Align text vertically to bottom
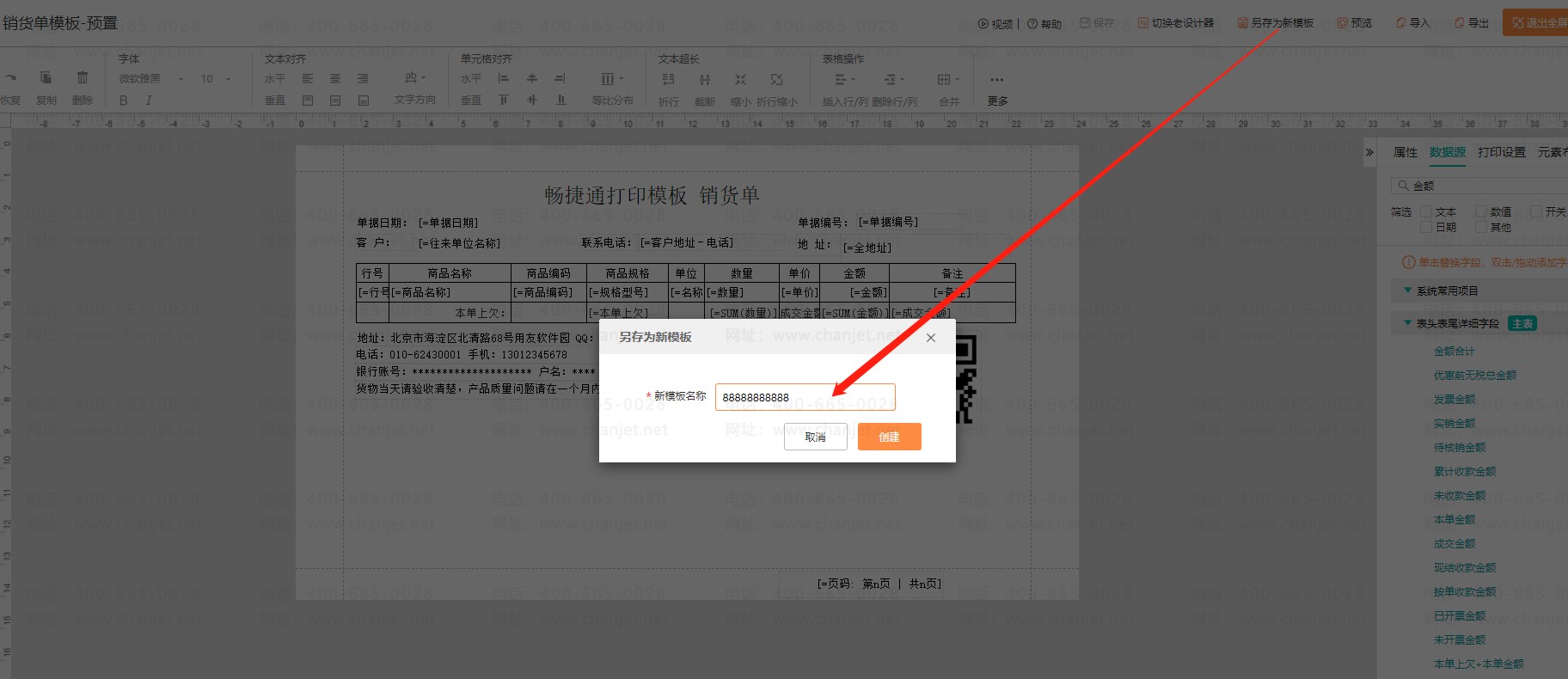This screenshot has width=1568, height=679. [x=363, y=101]
